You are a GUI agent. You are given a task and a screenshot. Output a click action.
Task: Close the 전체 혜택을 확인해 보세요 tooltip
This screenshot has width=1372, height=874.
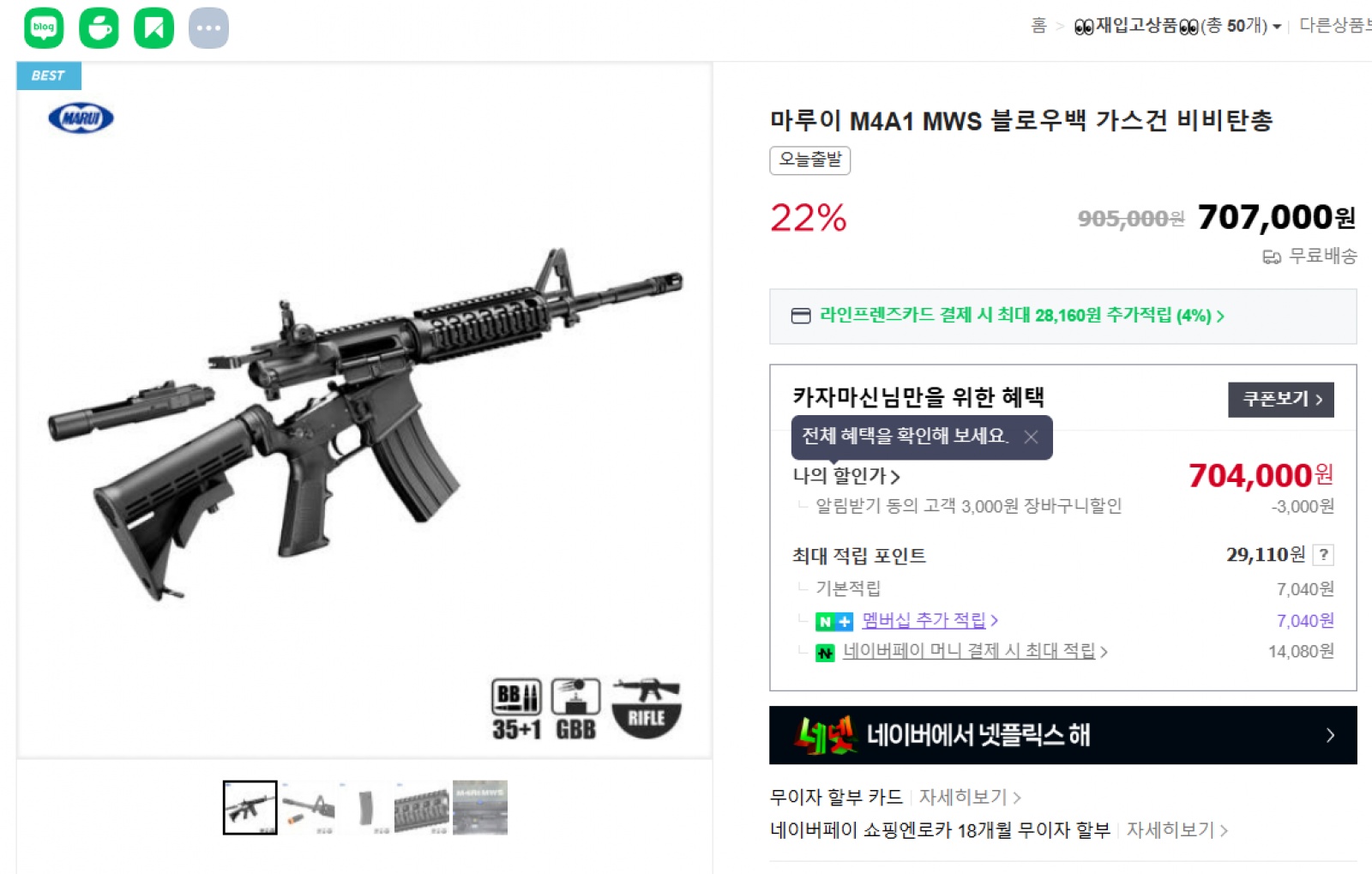[1031, 437]
